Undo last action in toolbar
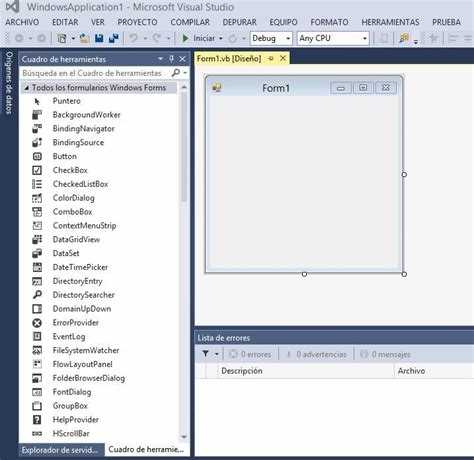This screenshot has width=474, height=460. pos(133,38)
